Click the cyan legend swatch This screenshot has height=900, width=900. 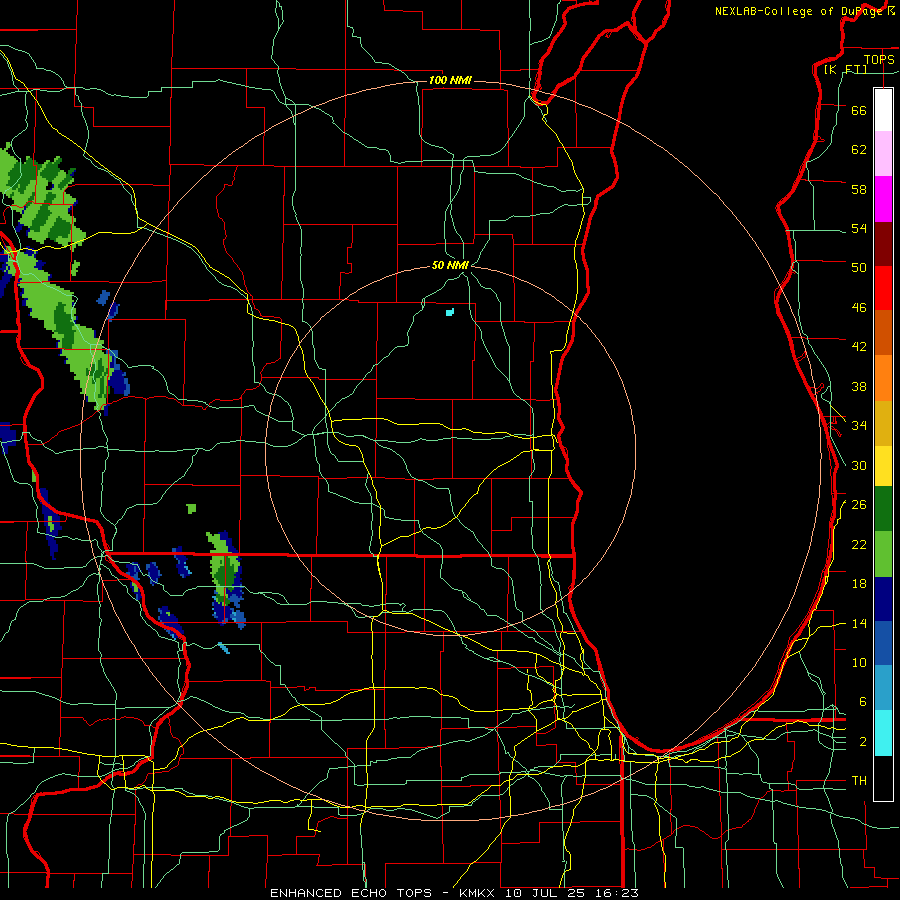point(883,733)
